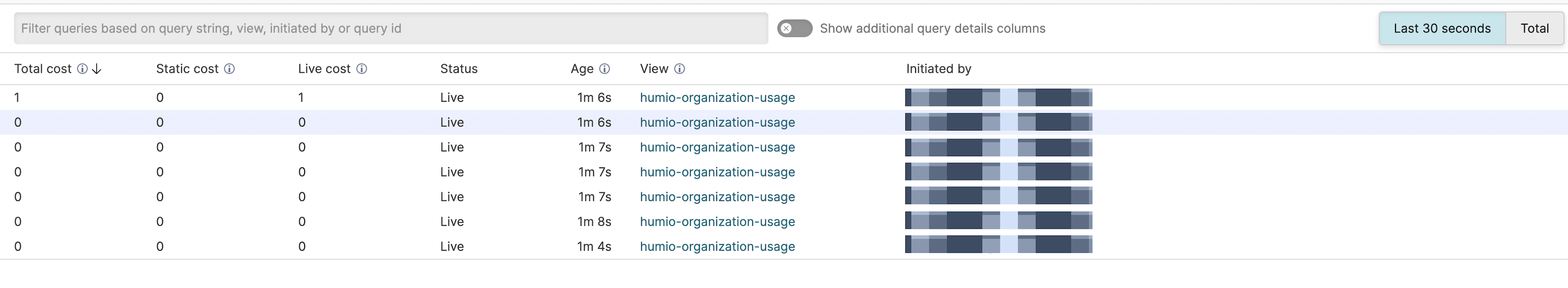Viewport: 1568px width, 288px height.
Task: Switch to the Total tab
Action: tap(1534, 29)
